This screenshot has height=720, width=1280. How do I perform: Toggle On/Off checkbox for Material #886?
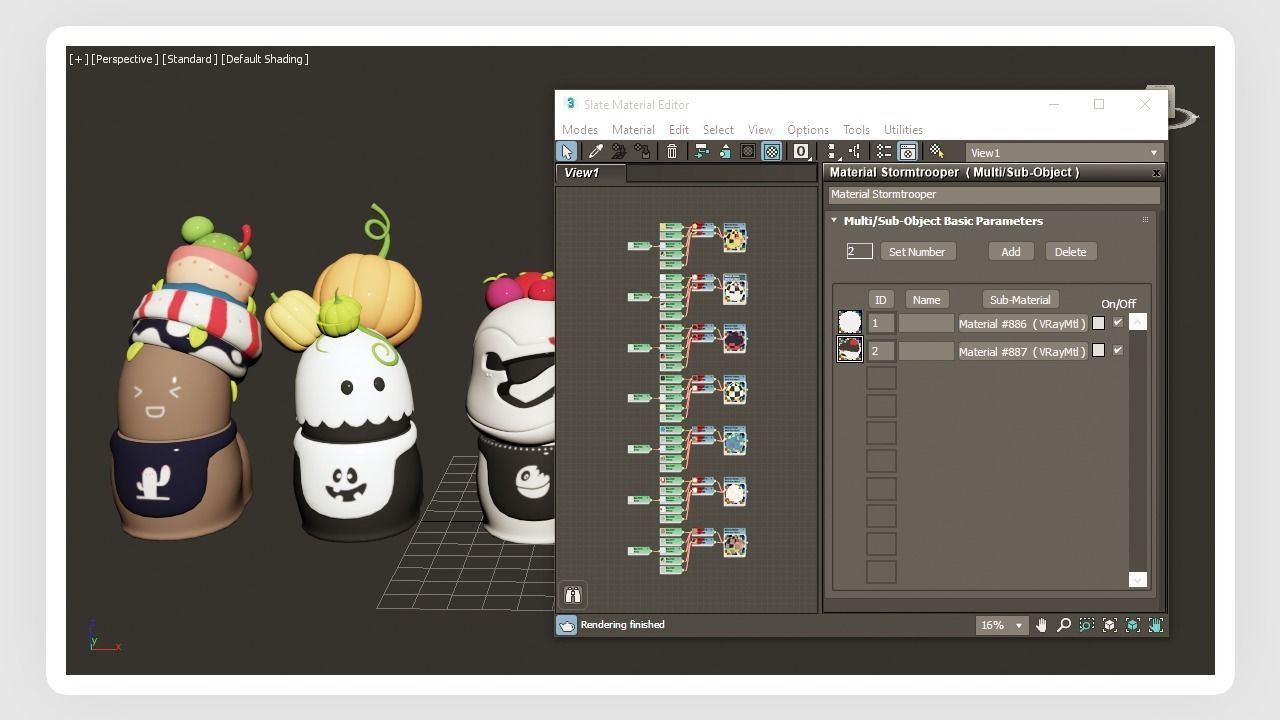[x=1118, y=322]
